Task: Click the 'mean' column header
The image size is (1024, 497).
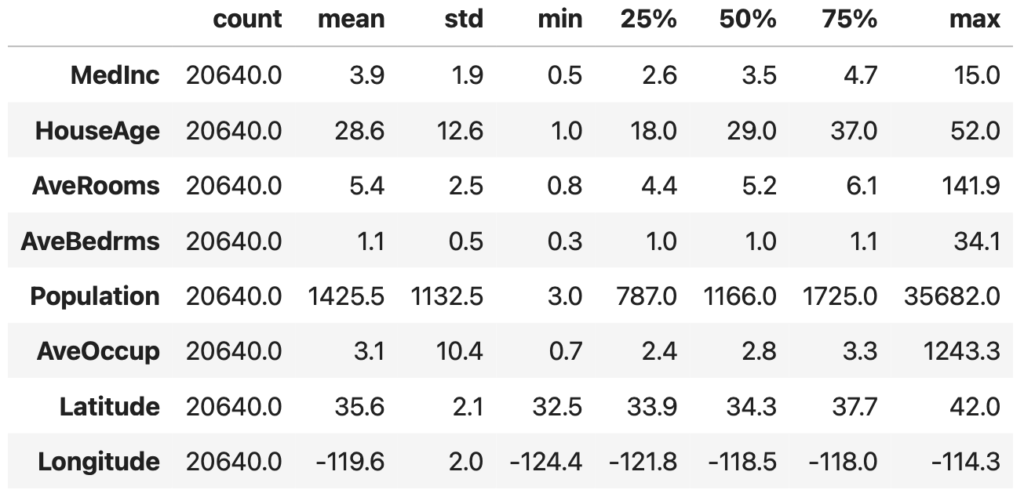Action: click(355, 20)
